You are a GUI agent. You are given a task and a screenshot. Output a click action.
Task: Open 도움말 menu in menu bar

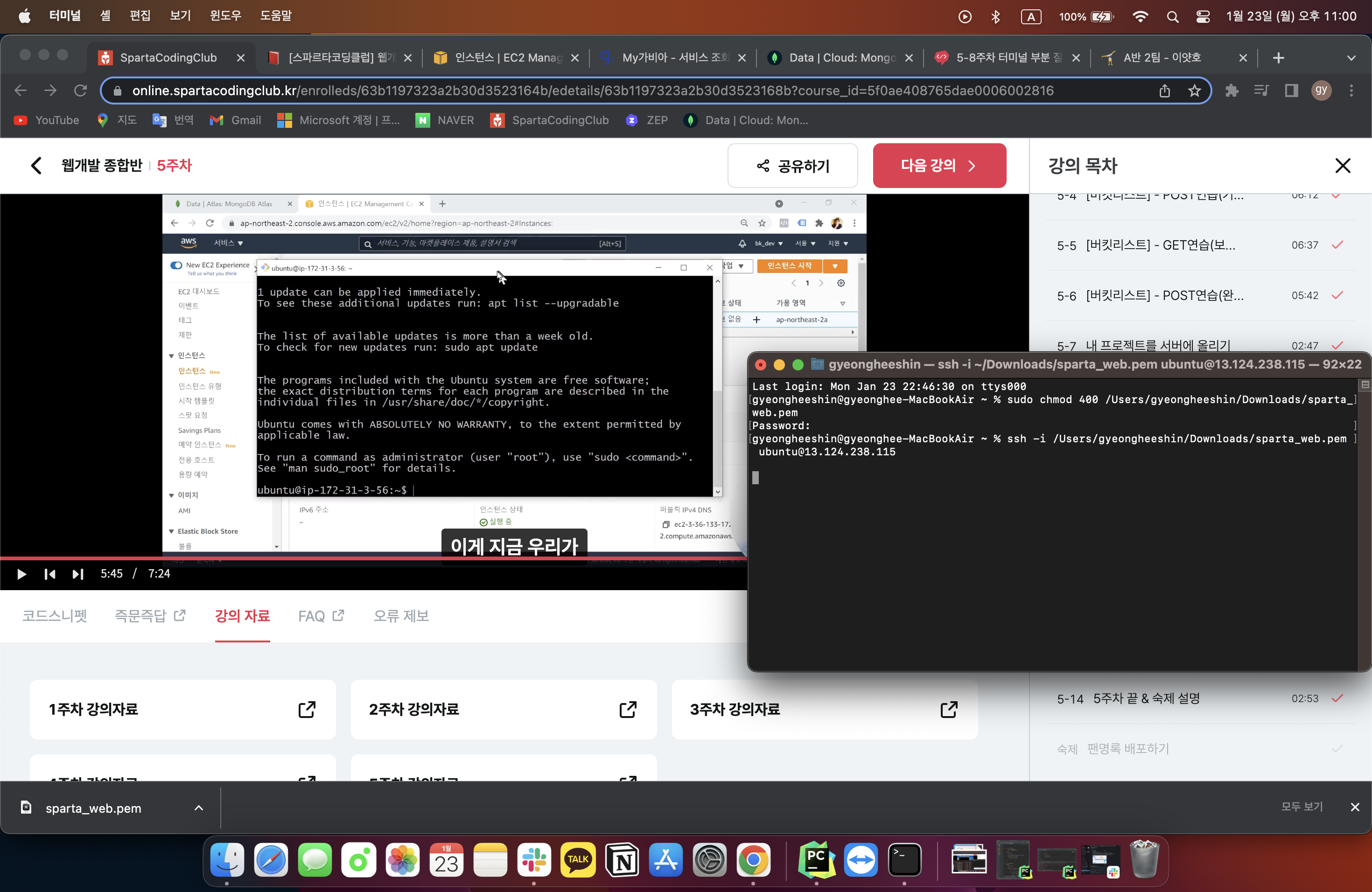coord(275,16)
